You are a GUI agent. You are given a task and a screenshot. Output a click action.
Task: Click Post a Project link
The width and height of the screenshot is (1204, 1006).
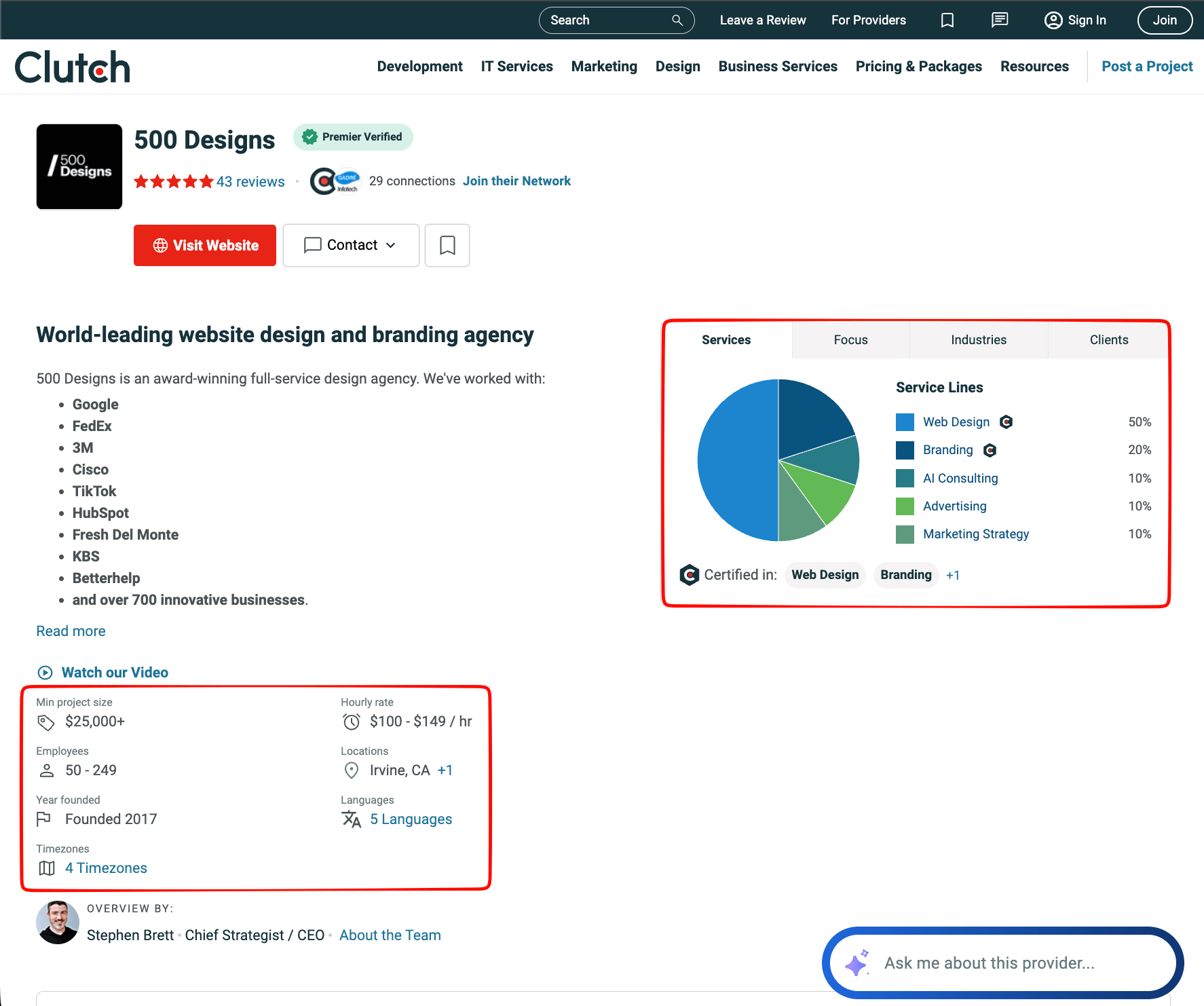(x=1147, y=67)
